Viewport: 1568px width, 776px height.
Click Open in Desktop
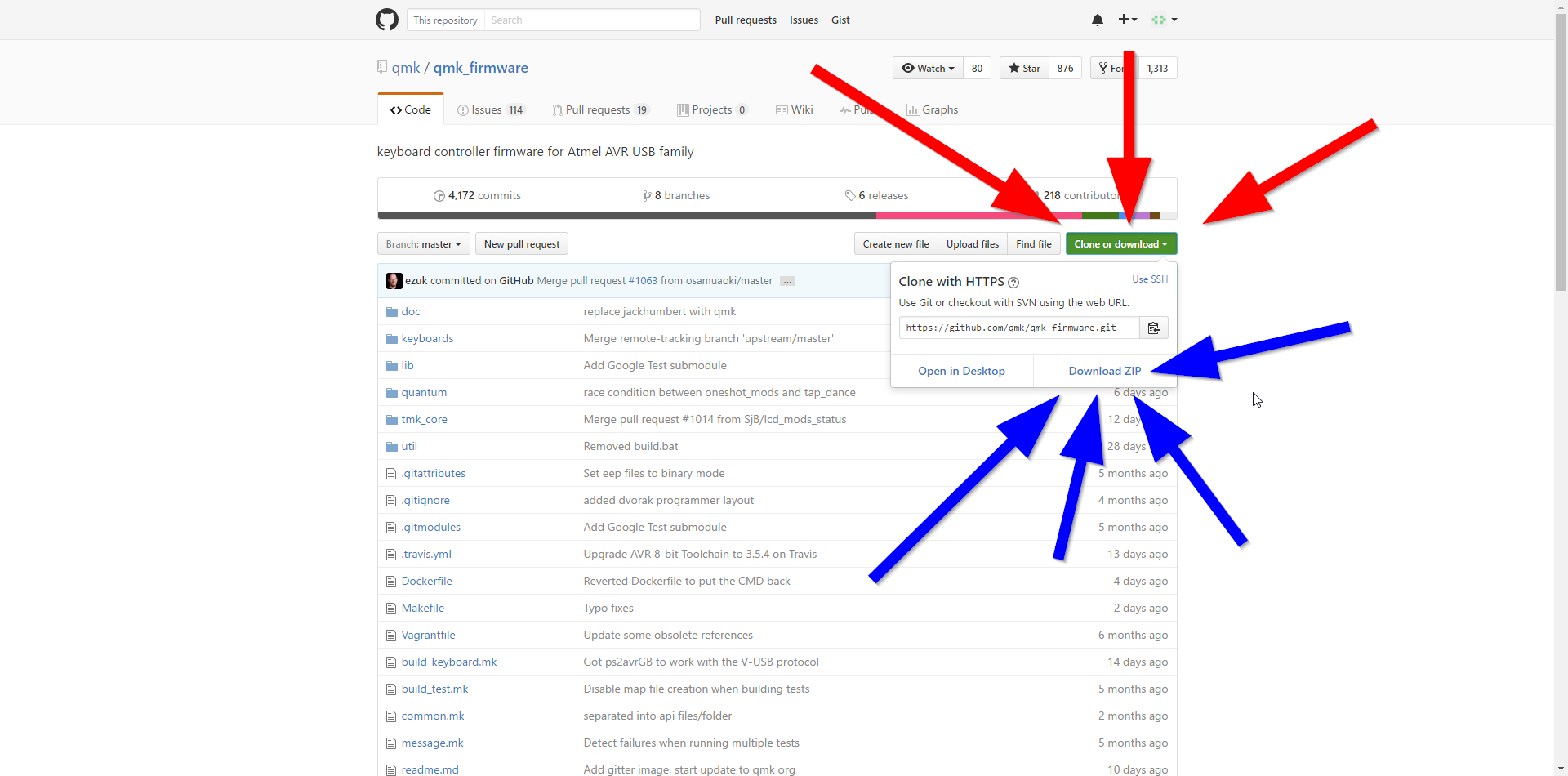(962, 371)
